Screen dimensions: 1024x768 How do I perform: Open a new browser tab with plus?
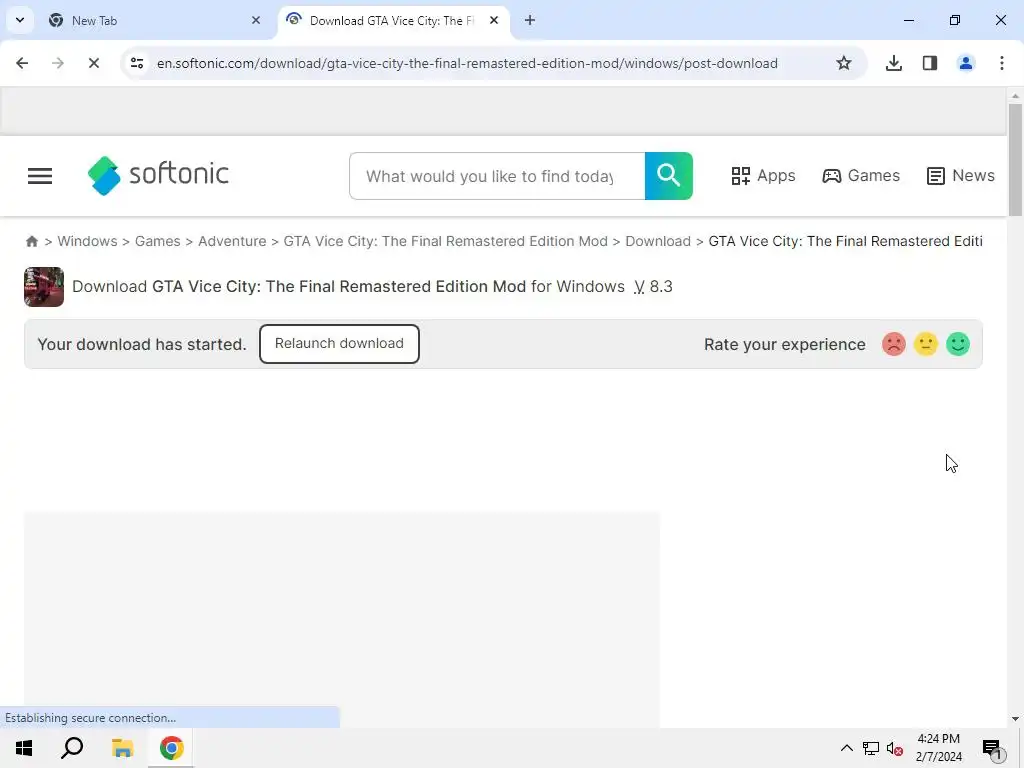530,20
